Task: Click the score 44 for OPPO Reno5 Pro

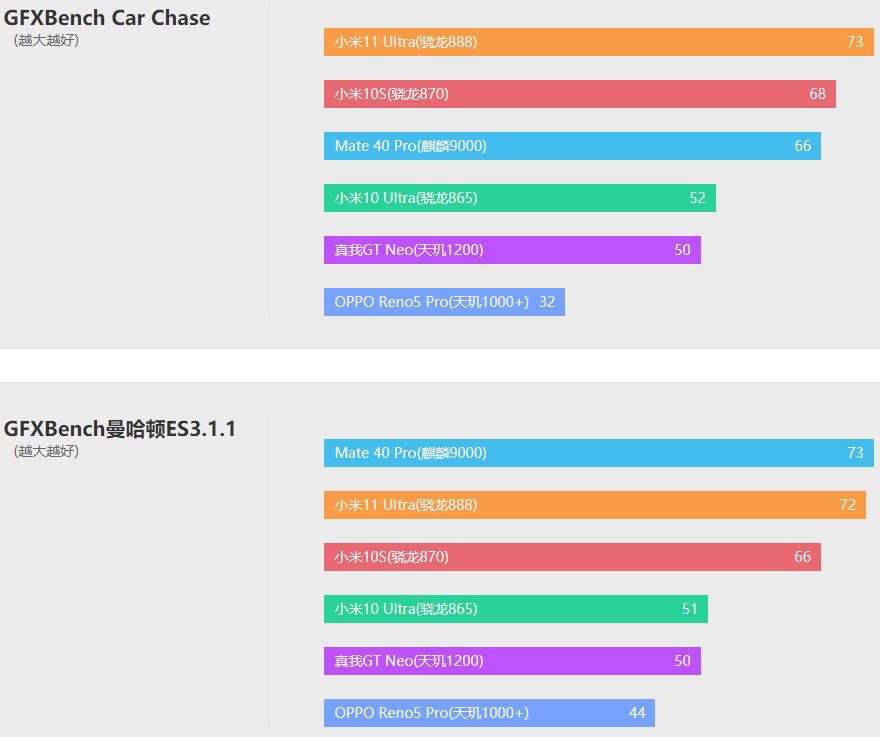Action: point(637,713)
